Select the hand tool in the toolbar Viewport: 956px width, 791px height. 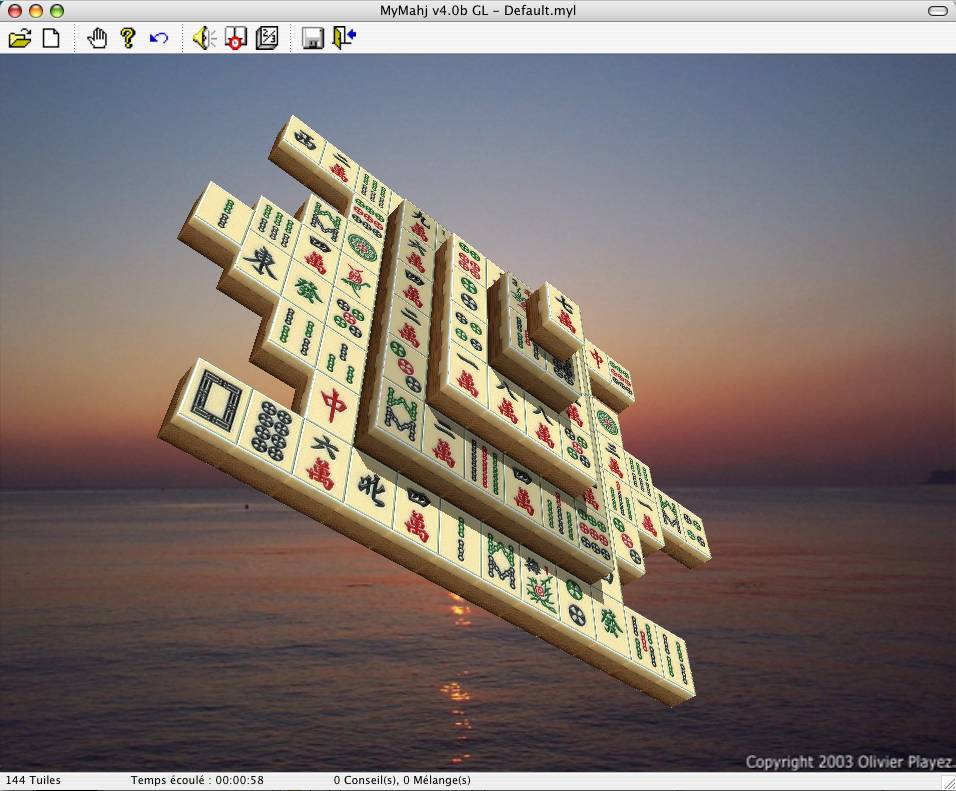pyautogui.click(x=97, y=38)
